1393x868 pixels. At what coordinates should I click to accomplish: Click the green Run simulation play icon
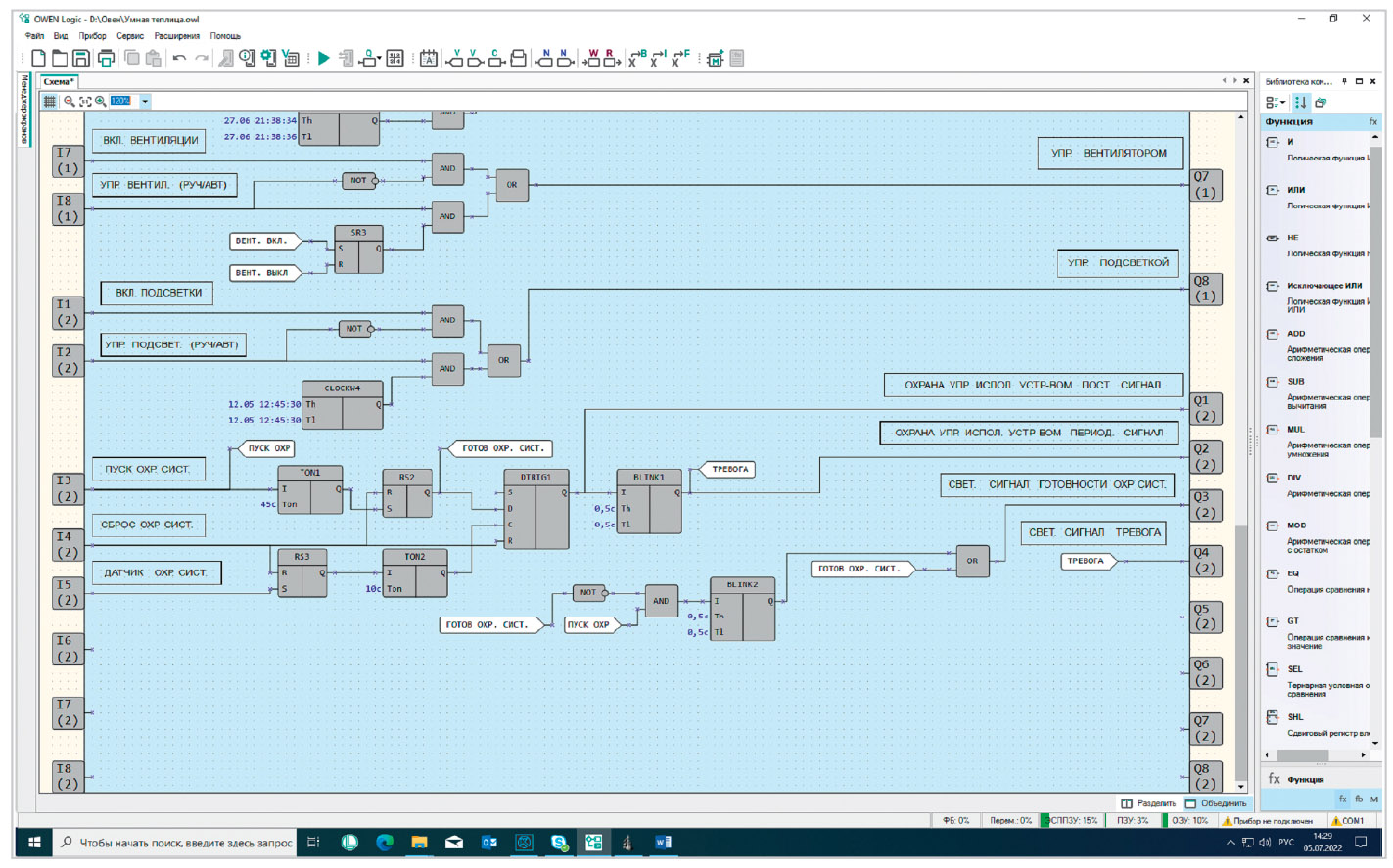click(x=323, y=59)
